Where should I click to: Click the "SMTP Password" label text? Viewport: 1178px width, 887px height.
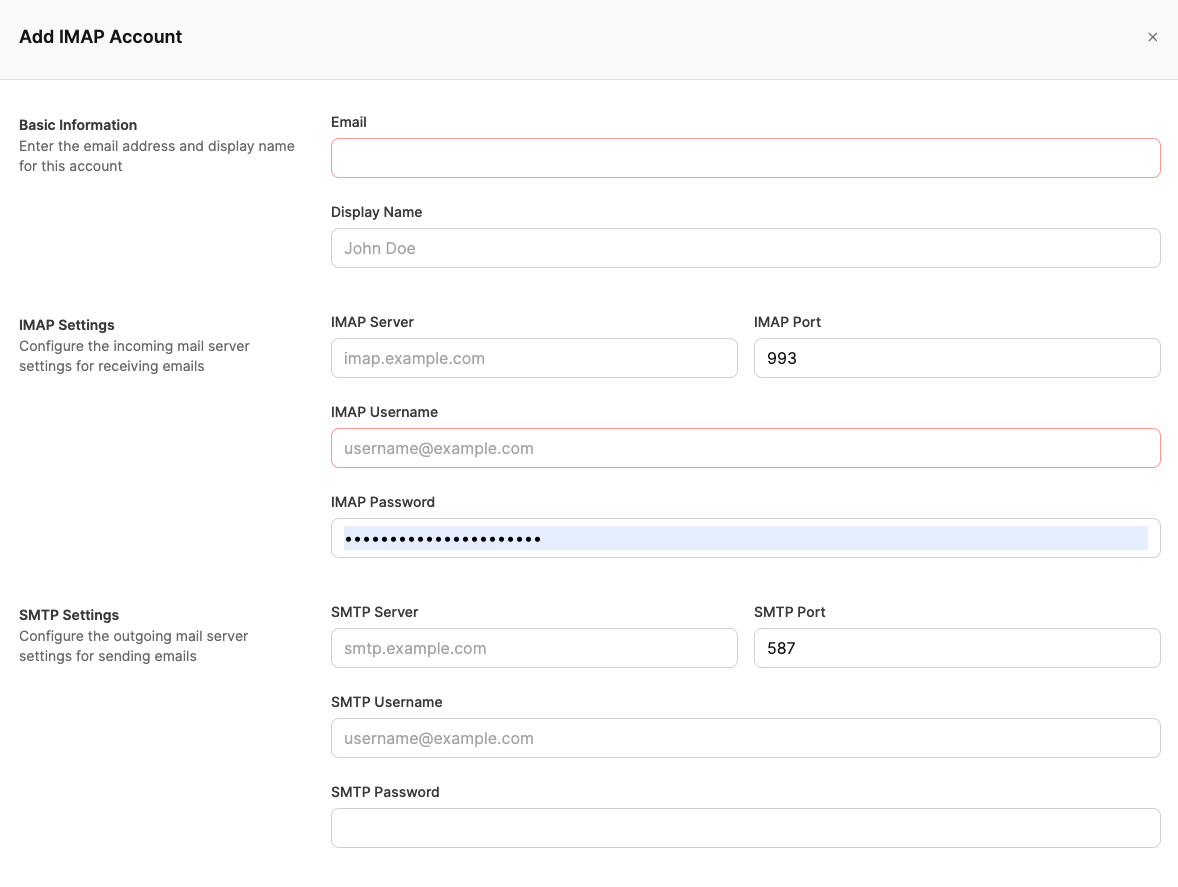(385, 792)
